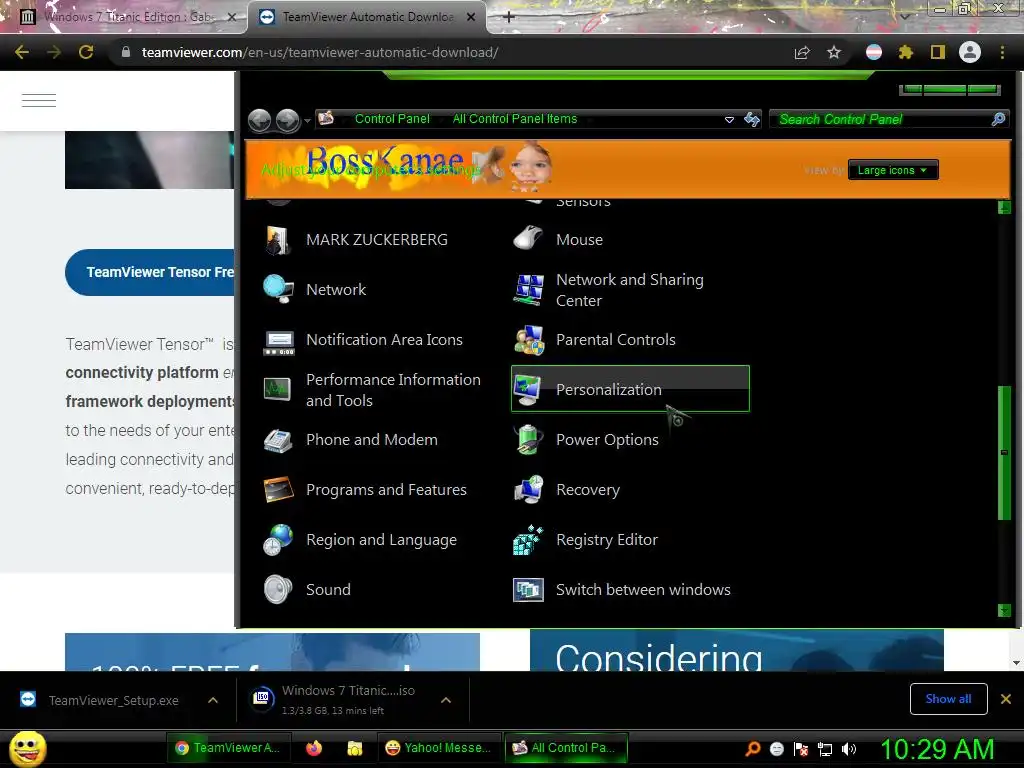Open a new Chrome tab

pyautogui.click(x=509, y=17)
